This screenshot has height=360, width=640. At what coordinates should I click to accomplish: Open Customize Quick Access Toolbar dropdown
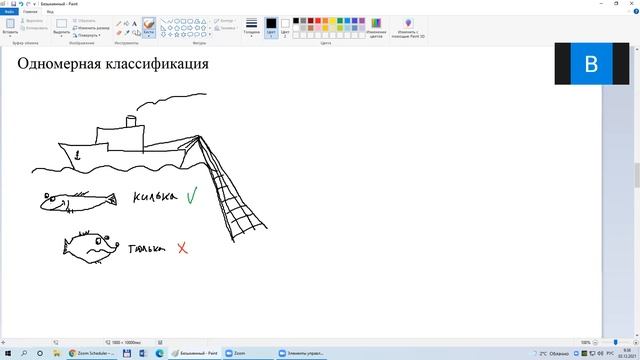[35, 4]
